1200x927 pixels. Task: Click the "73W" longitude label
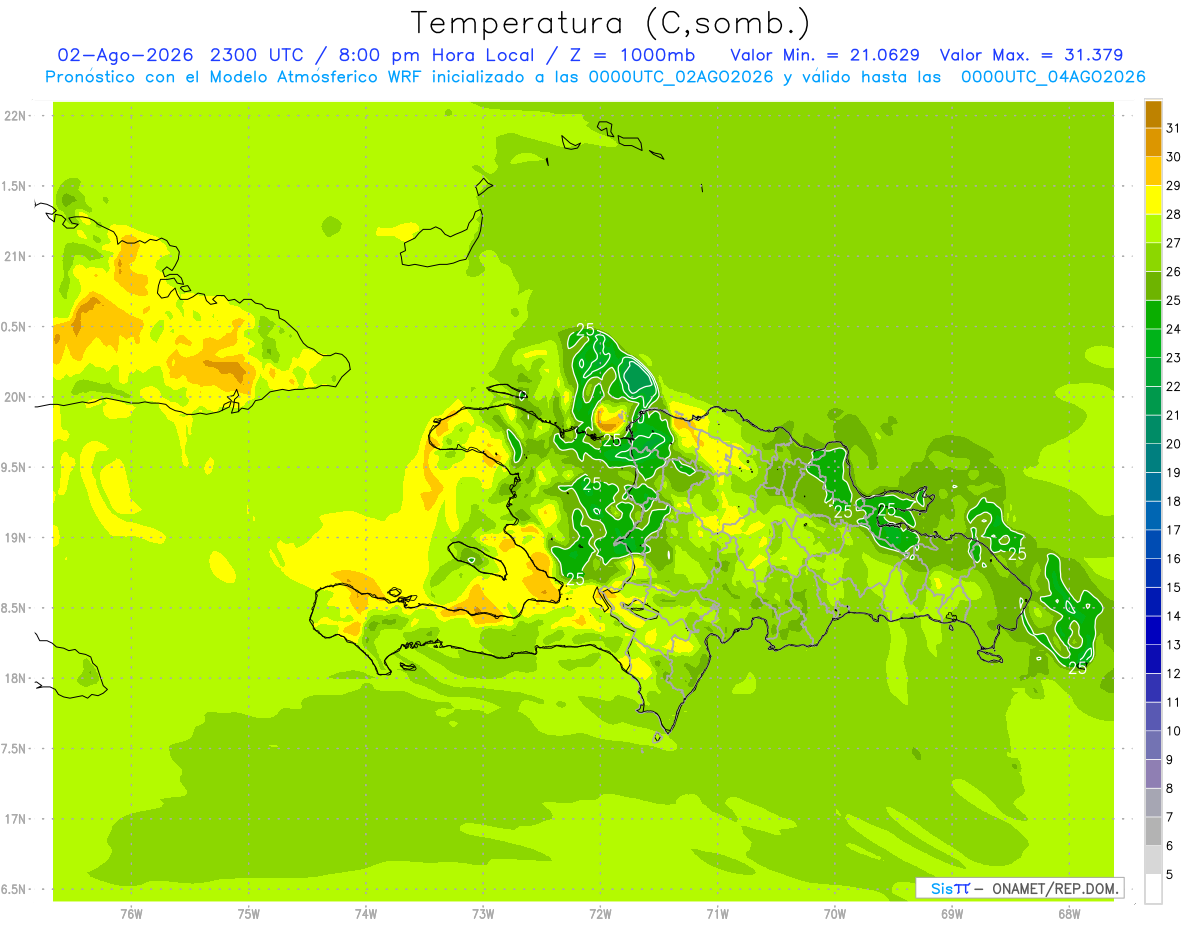(x=483, y=914)
